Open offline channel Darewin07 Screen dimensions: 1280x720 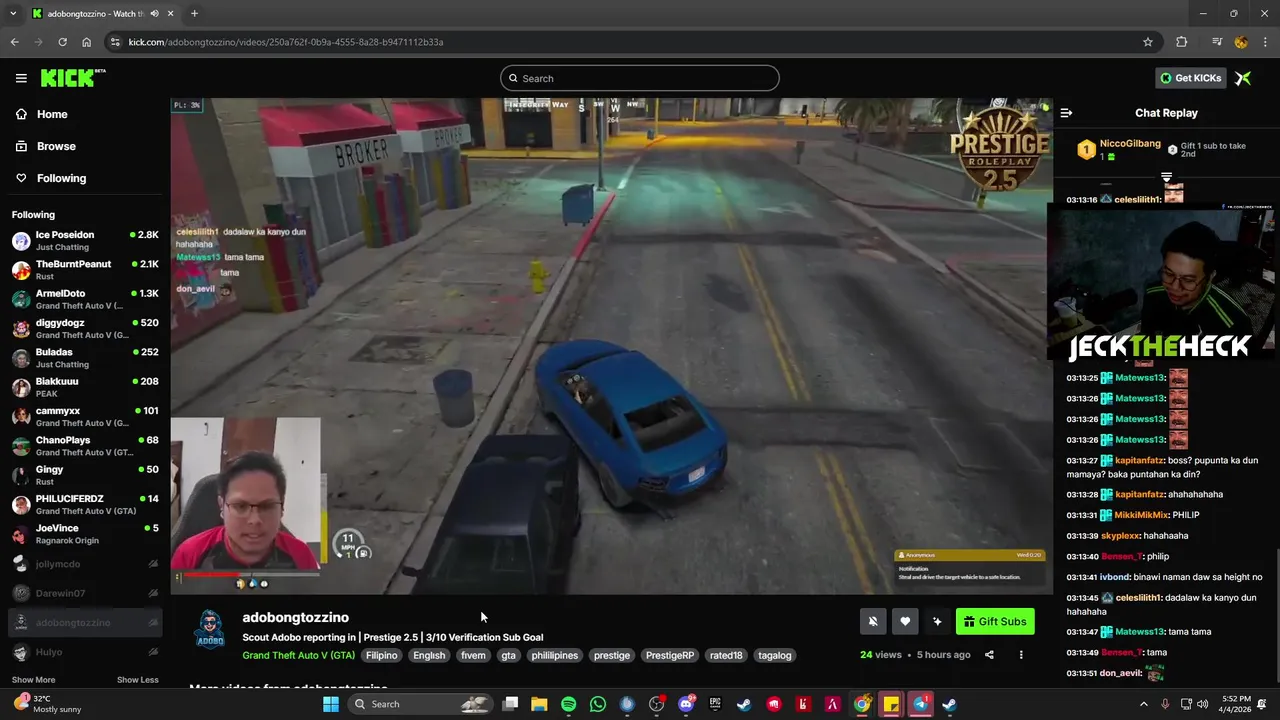(85, 593)
